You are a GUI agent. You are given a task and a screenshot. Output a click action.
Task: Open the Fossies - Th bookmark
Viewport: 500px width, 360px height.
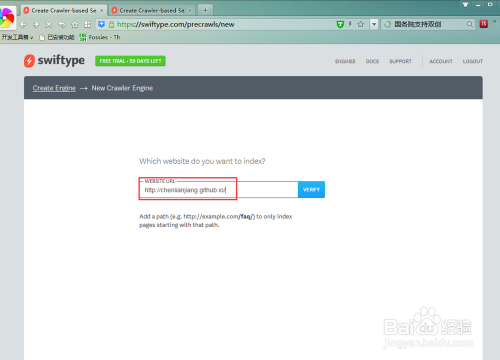100,37
